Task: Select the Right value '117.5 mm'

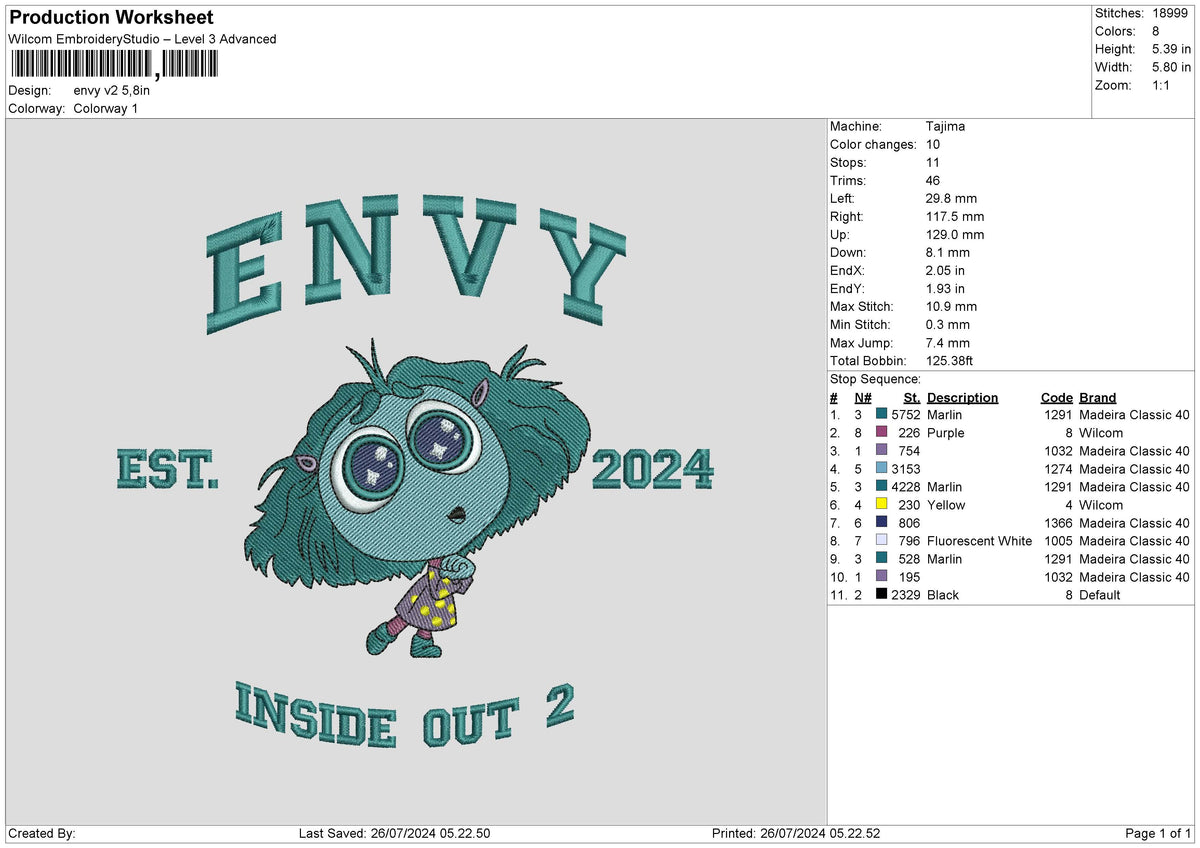Action: [955, 217]
